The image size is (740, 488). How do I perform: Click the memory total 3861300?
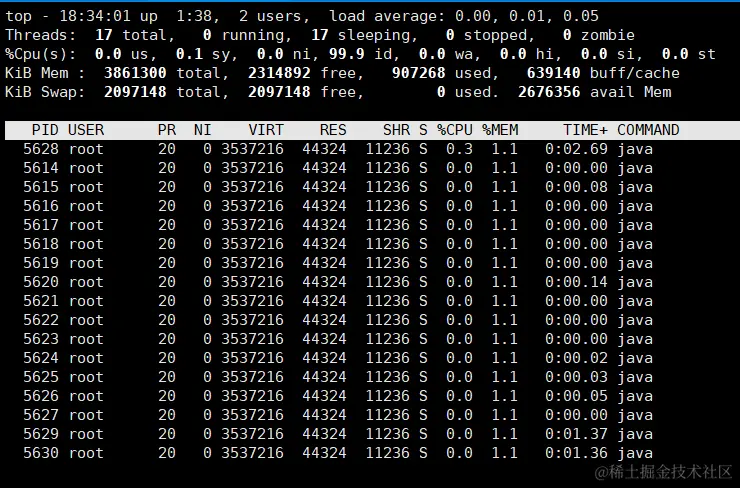pyautogui.click(x=135, y=73)
